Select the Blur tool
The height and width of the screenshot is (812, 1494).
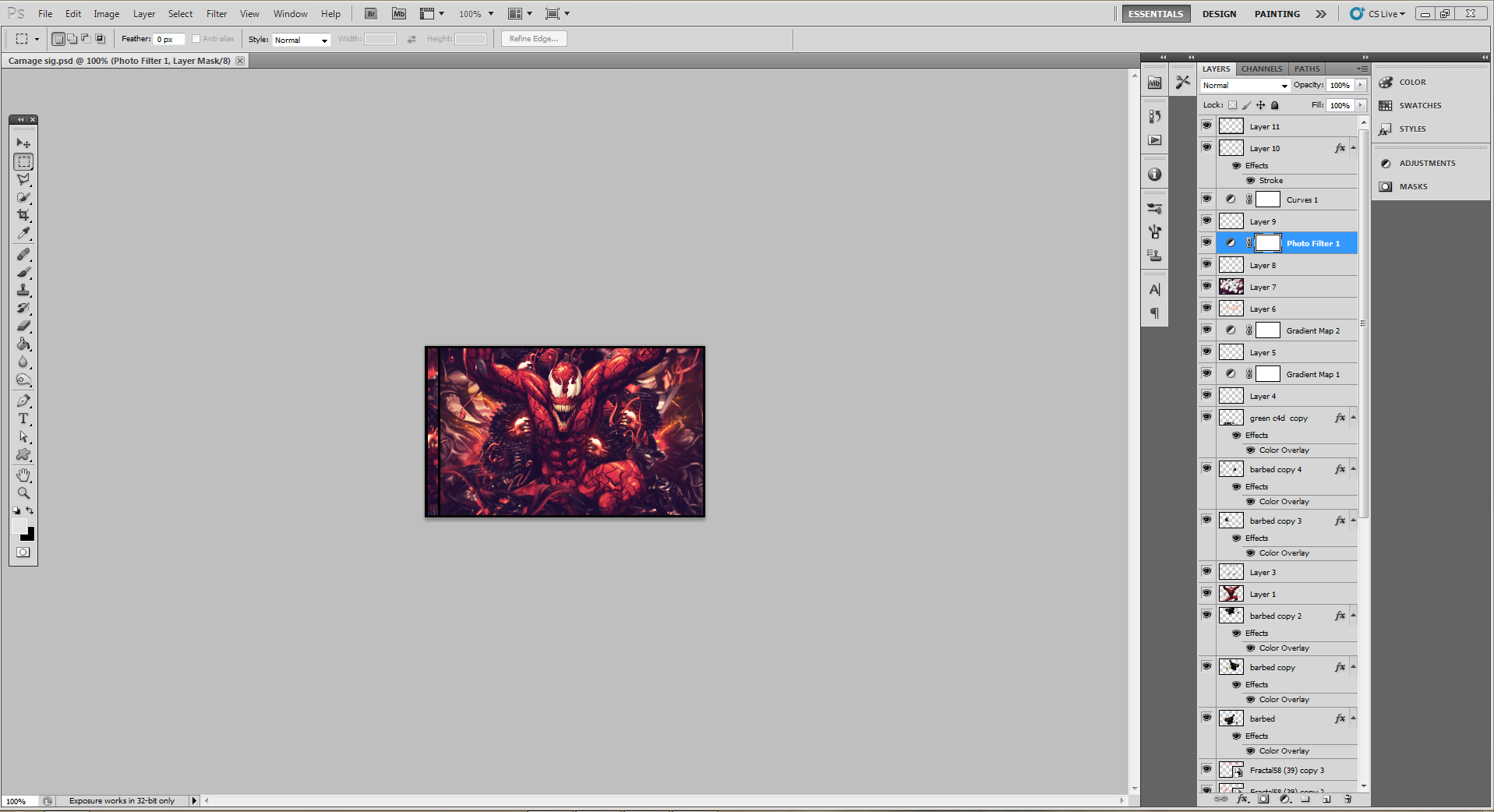[23, 362]
